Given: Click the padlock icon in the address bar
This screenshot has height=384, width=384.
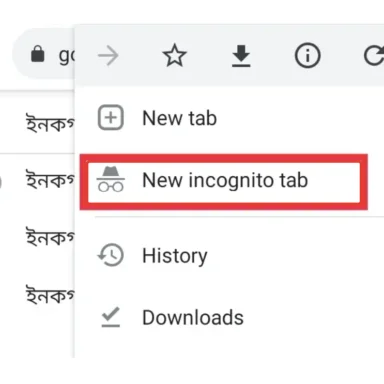Looking at the screenshot, I should [38, 54].
